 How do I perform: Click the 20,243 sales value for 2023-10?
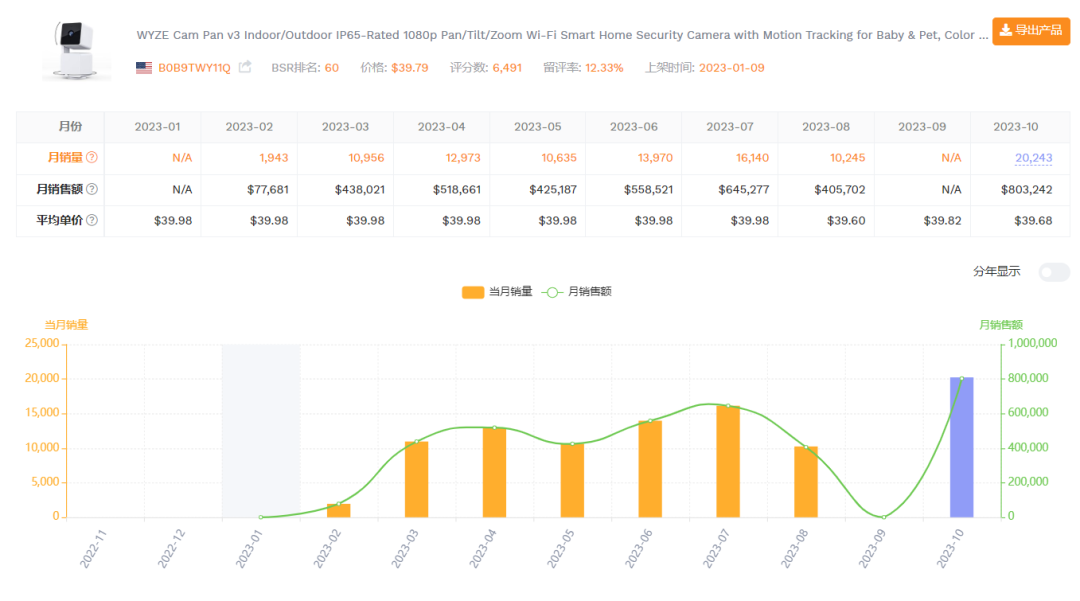click(x=1033, y=158)
